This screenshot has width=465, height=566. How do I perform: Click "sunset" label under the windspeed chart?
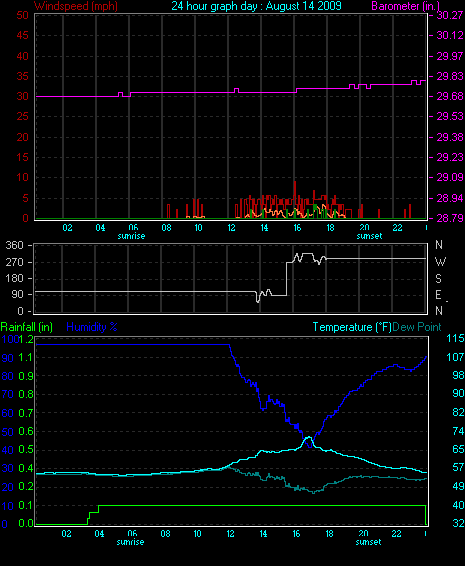[369, 236]
